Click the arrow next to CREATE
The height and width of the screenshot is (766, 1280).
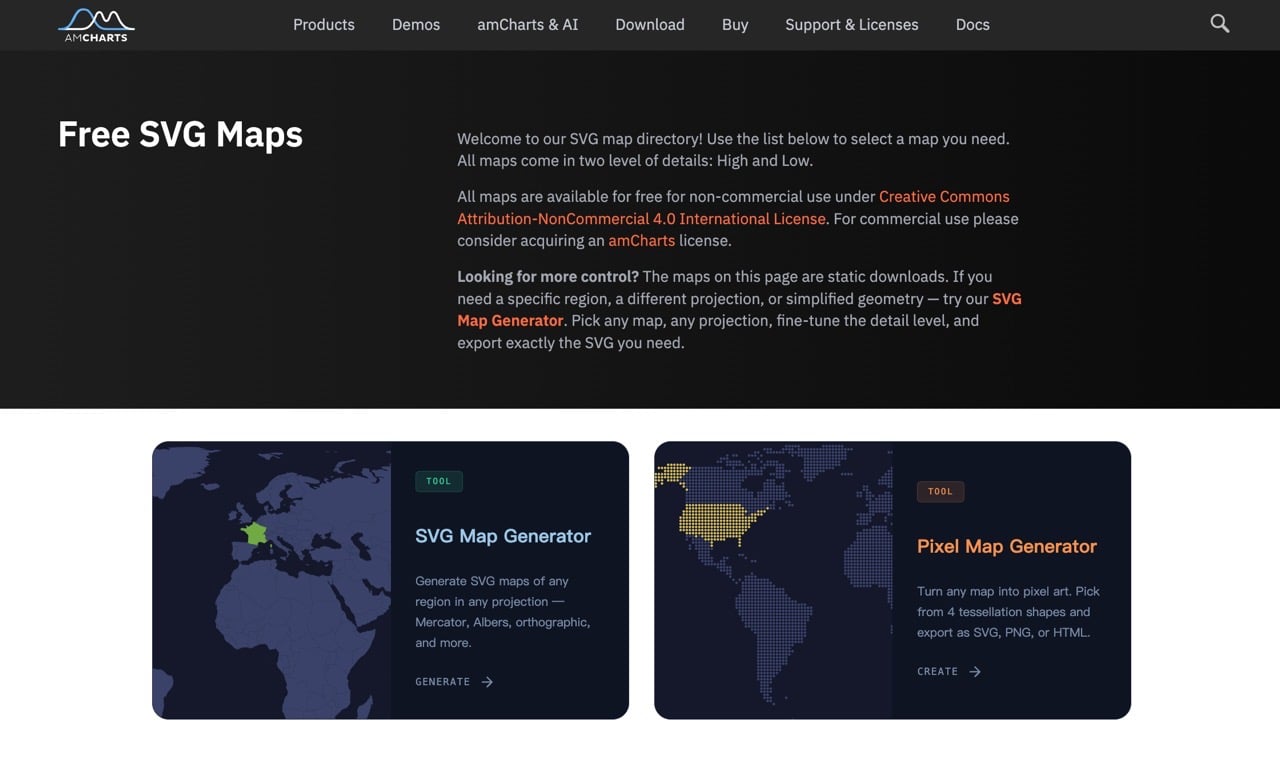[x=975, y=672]
